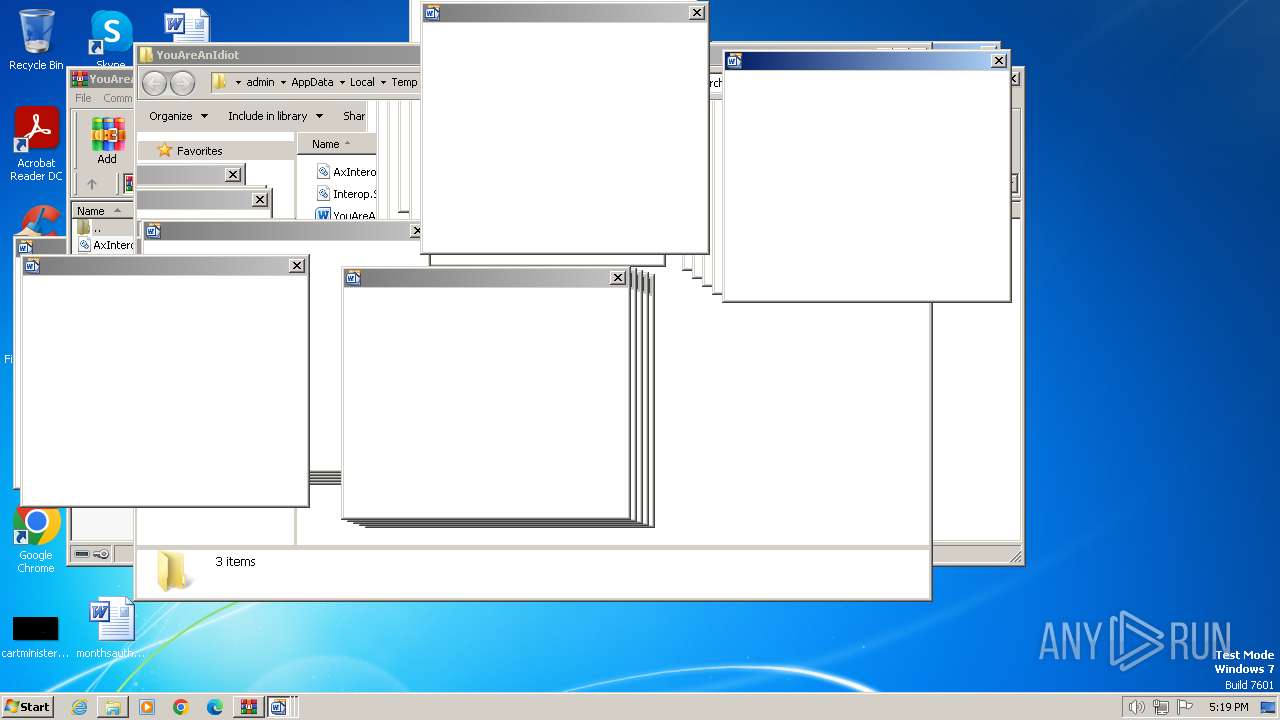Launch Chrome from the taskbar
This screenshot has width=1280, height=720.
181,707
